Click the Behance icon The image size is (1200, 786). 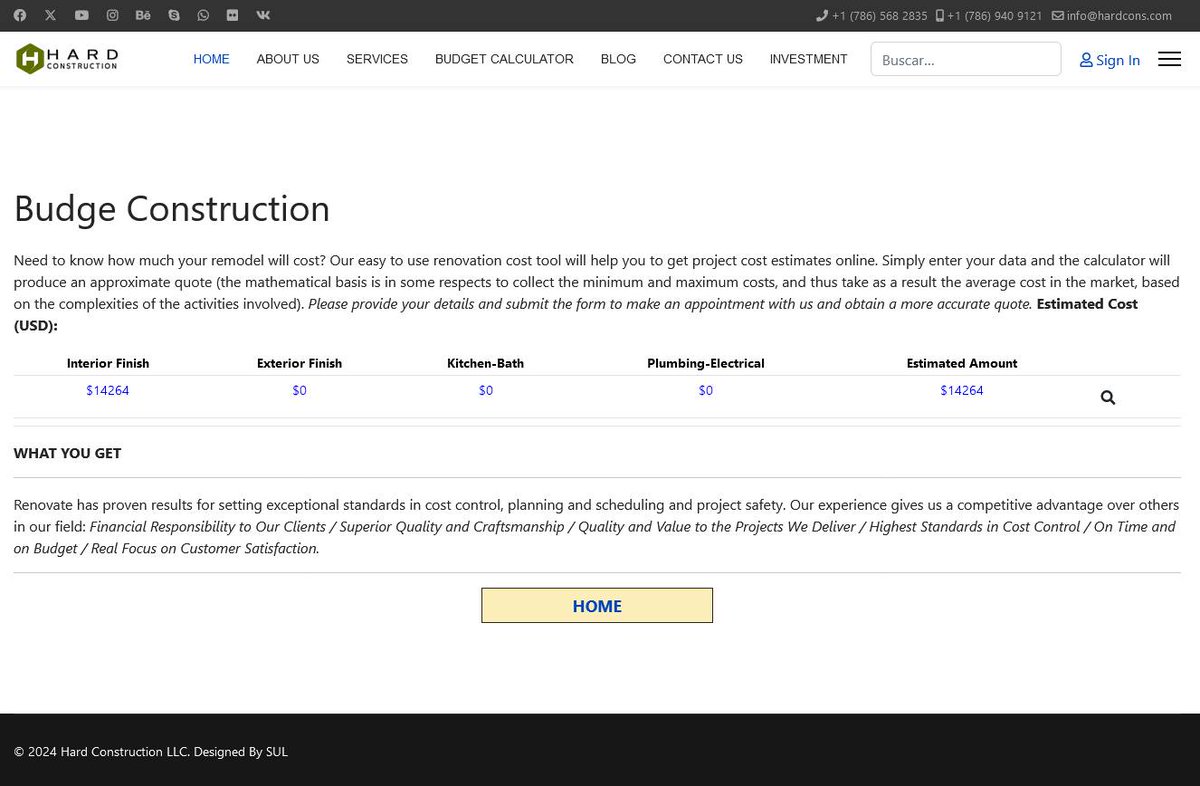(x=143, y=15)
